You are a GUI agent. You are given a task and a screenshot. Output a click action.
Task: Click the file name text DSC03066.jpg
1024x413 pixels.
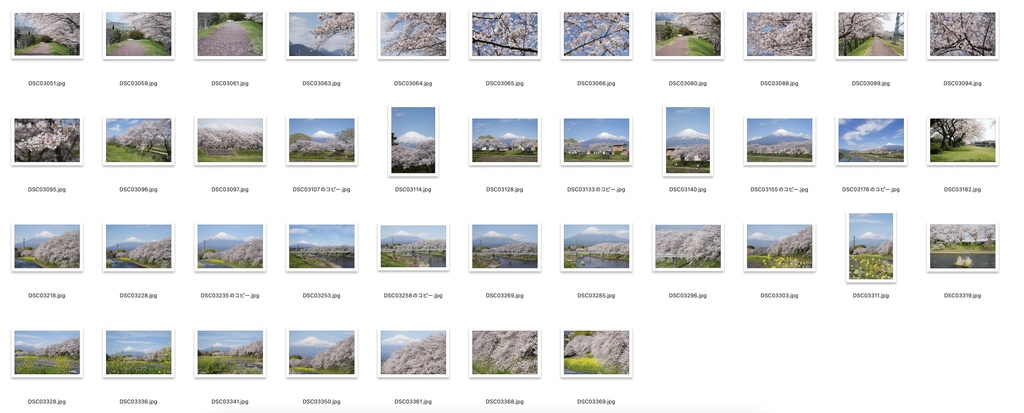(596, 84)
